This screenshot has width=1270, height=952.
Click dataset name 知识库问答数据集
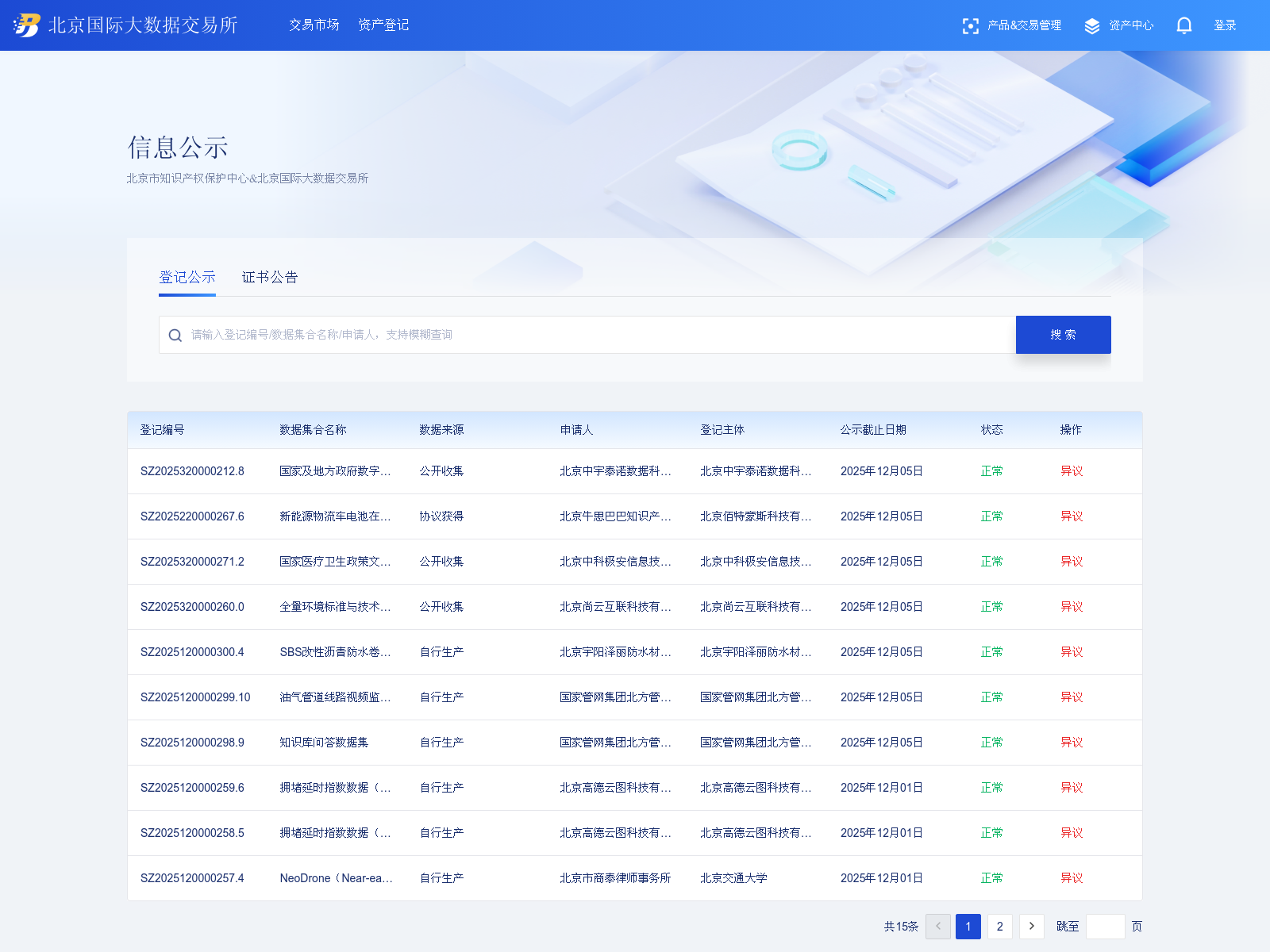[324, 743]
